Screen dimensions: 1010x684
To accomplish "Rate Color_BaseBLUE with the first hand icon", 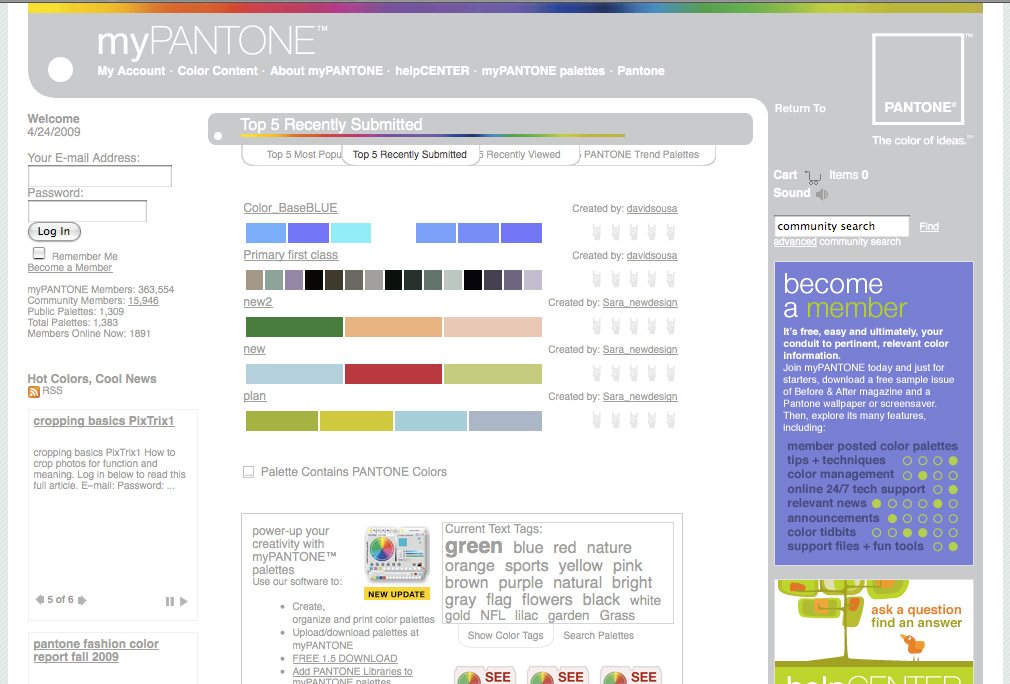I will tap(596, 232).
